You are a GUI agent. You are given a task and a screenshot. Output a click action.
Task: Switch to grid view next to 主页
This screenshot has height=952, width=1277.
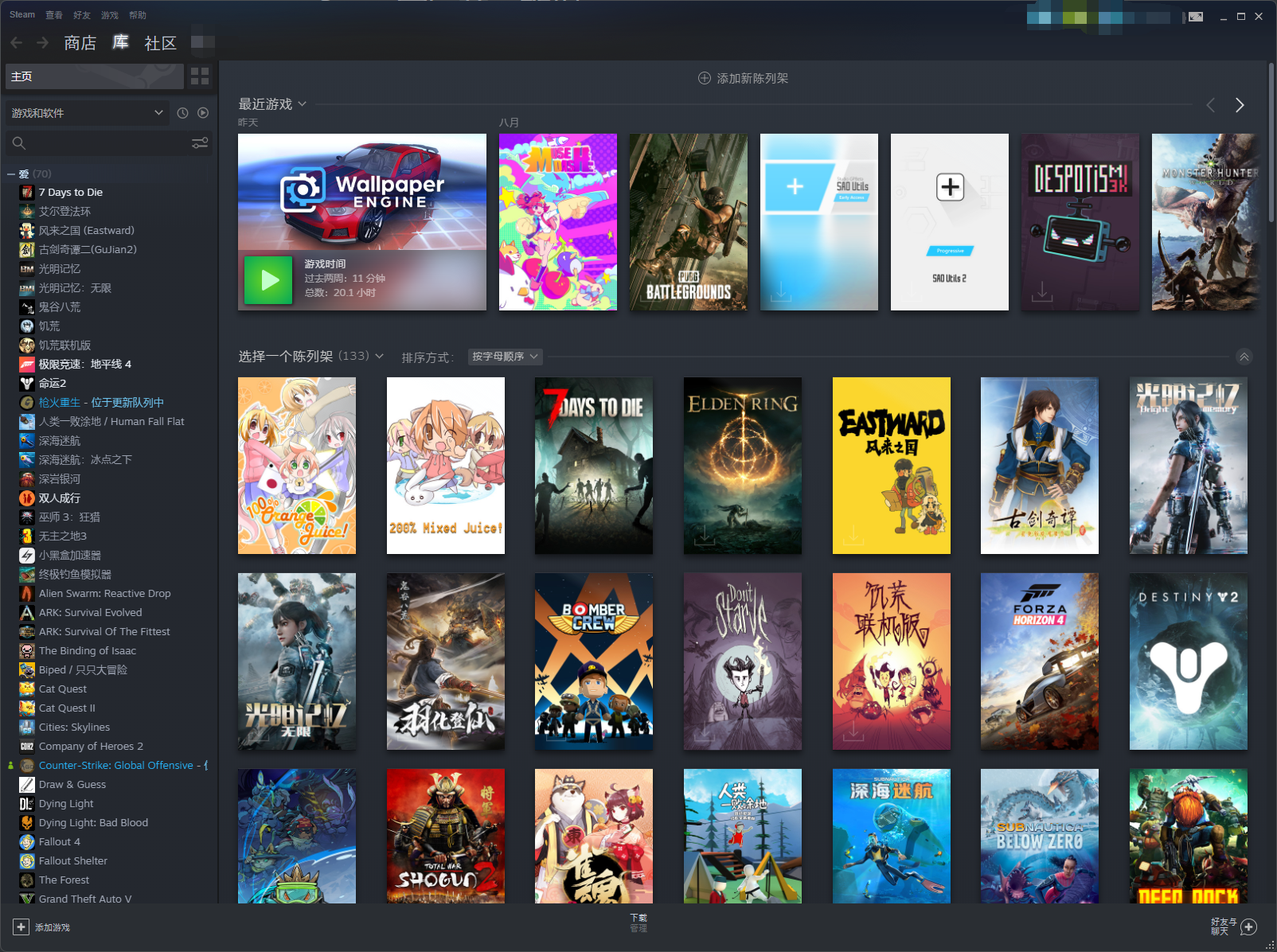[200, 76]
